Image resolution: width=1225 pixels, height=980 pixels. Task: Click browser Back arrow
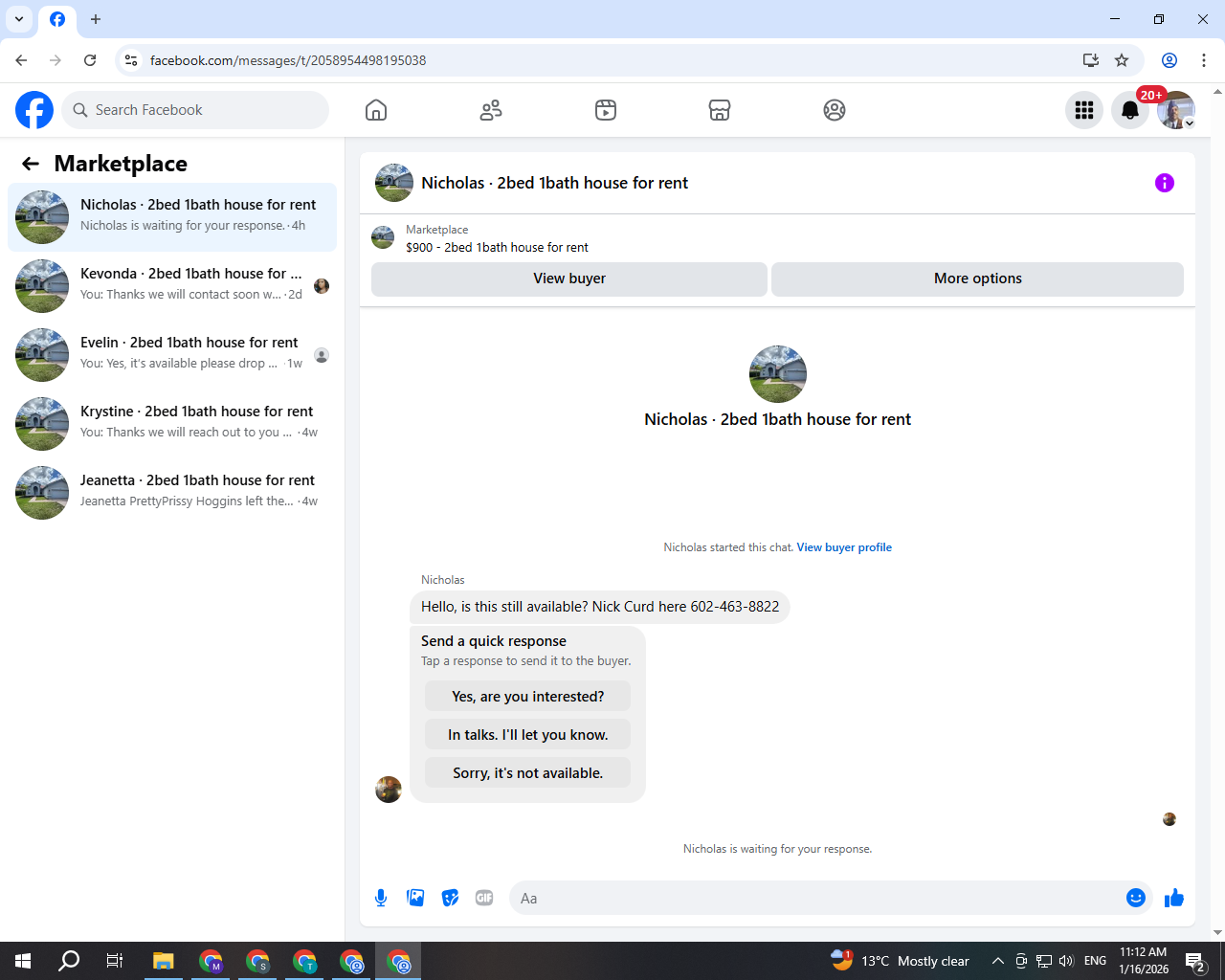click(21, 60)
